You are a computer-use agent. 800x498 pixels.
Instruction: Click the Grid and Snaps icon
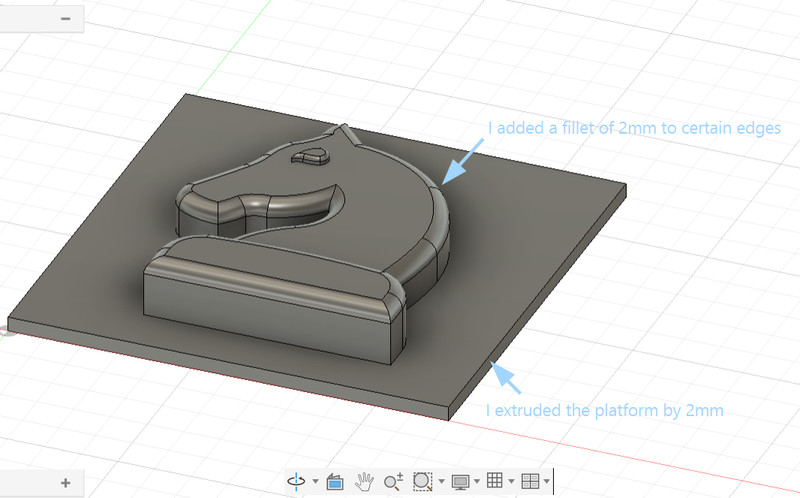point(494,480)
